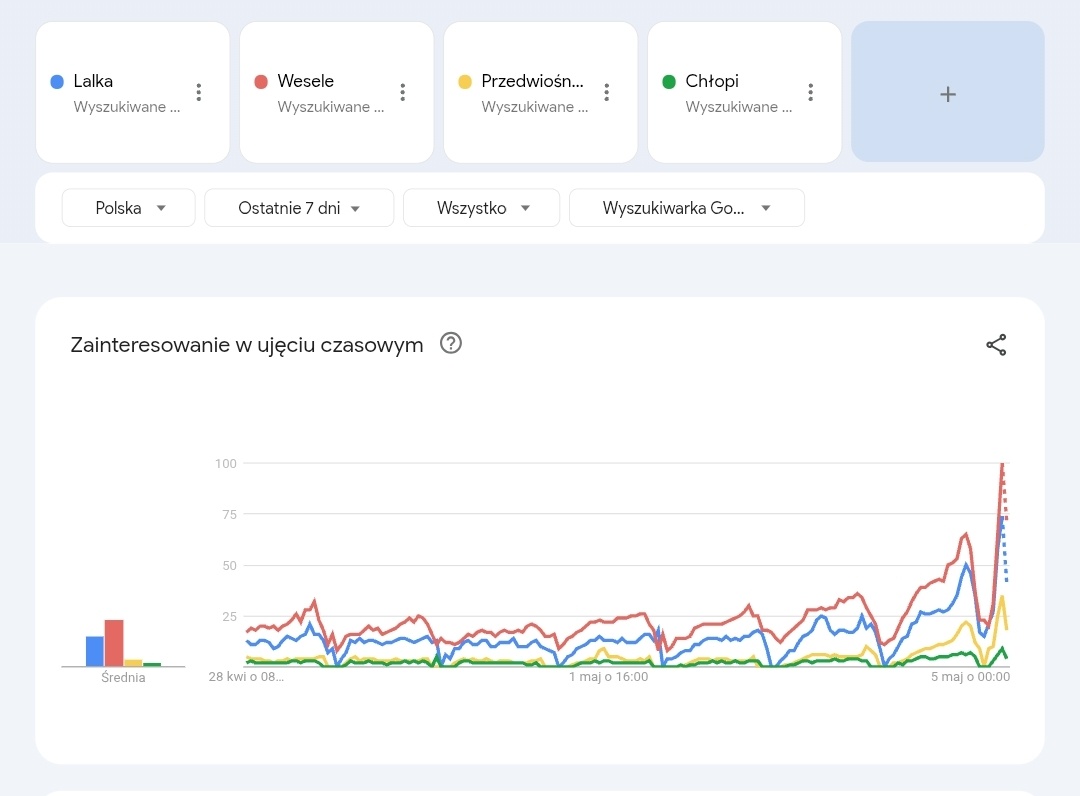Add a new comparison term
Image resolution: width=1080 pixels, height=796 pixels.
pyautogui.click(x=948, y=93)
